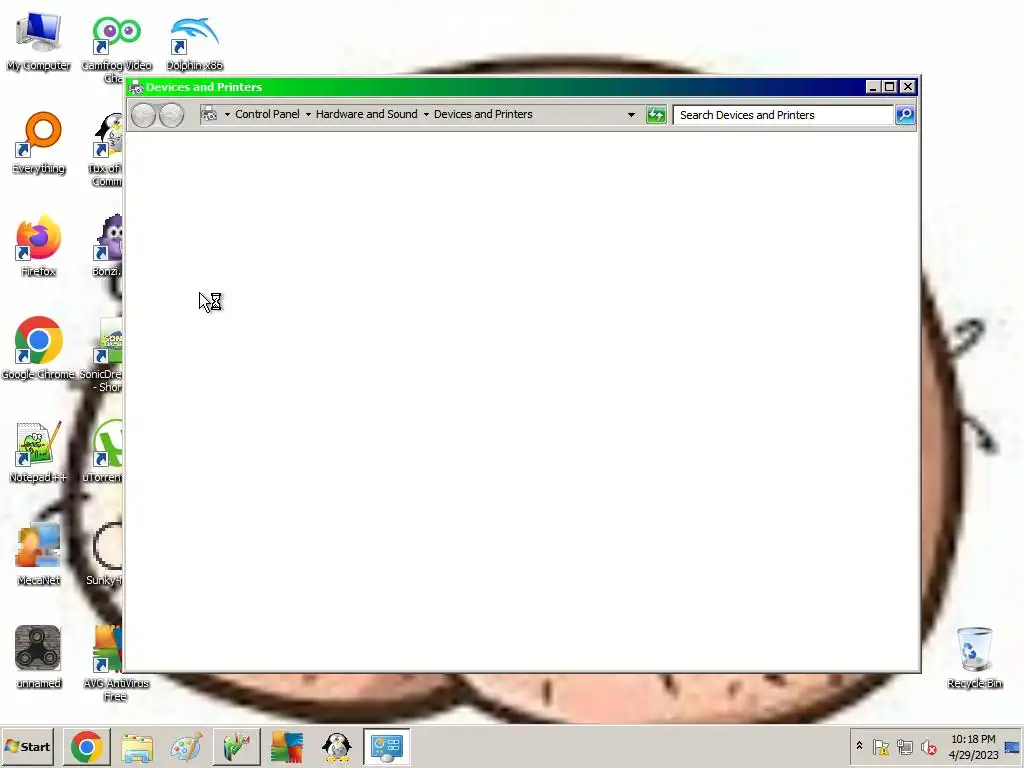Click the Devices and Printers title icon
This screenshot has height=768, width=1024.
point(136,88)
